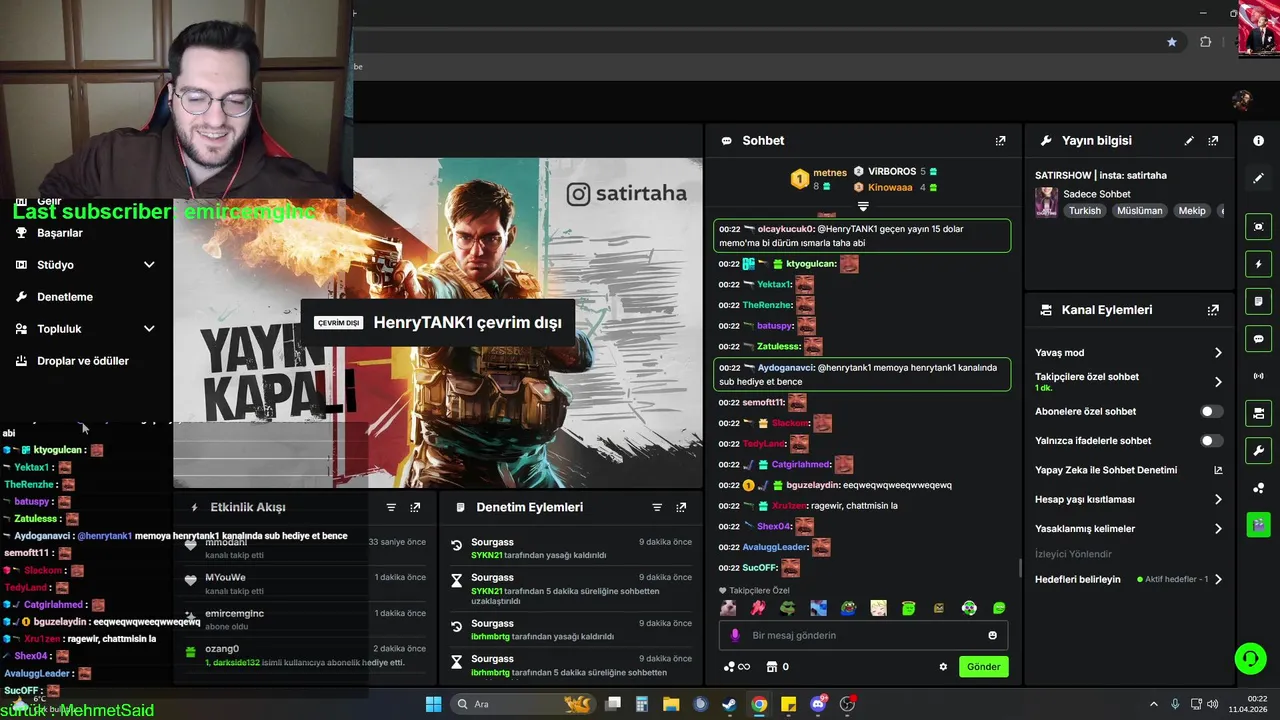
Task: Open Discord from the taskbar
Action: pyautogui.click(x=818, y=704)
